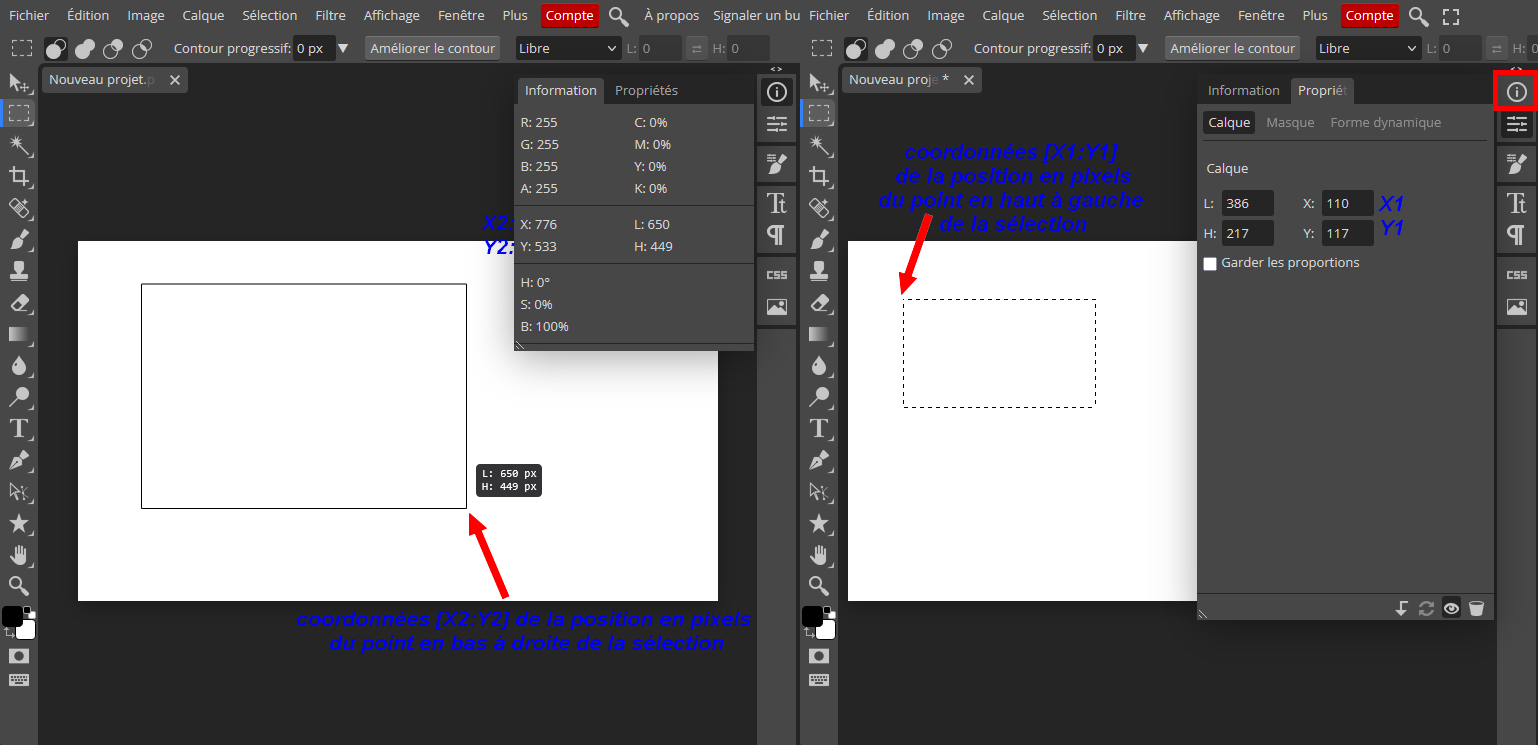This screenshot has width=1538, height=745.
Task: Open the brush settings panel icon, right window
Action: coord(1517,162)
